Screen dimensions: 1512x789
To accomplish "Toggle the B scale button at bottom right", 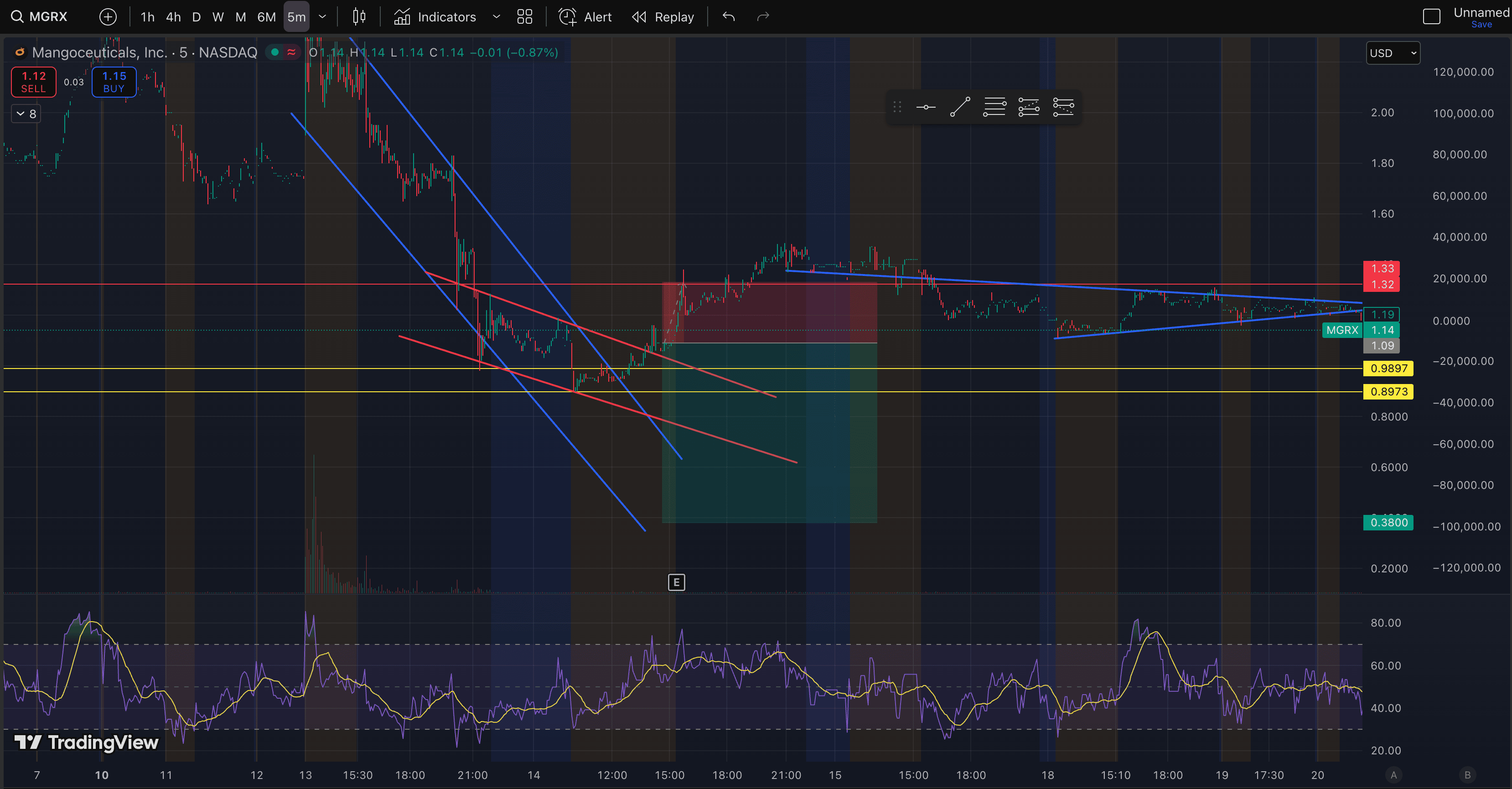I will (x=1467, y=775).
